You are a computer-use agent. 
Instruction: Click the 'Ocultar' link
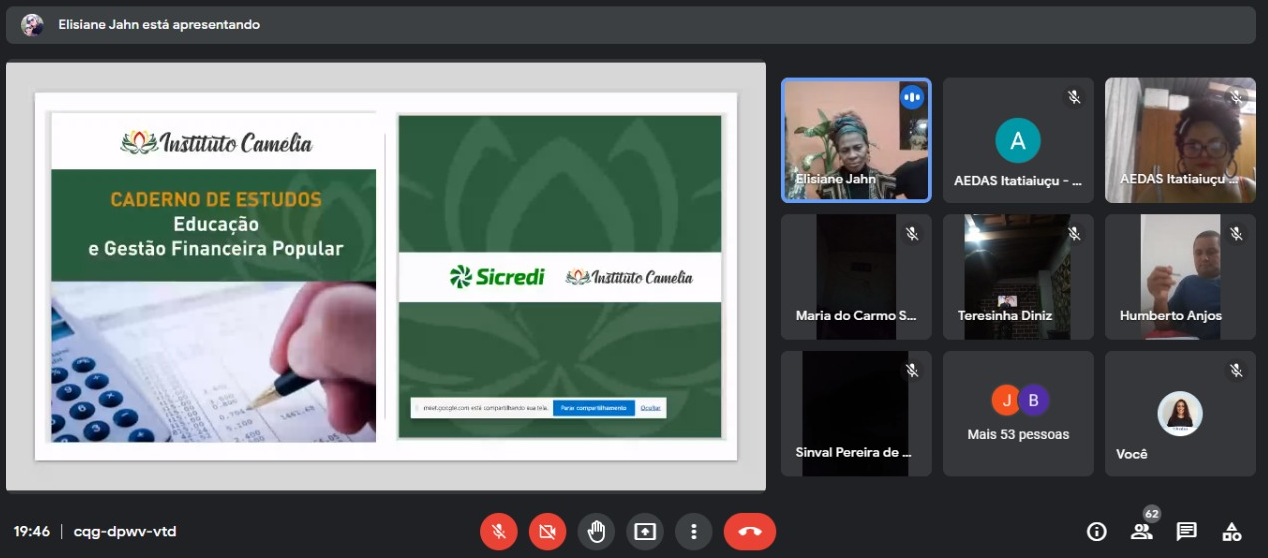point(650,408)
